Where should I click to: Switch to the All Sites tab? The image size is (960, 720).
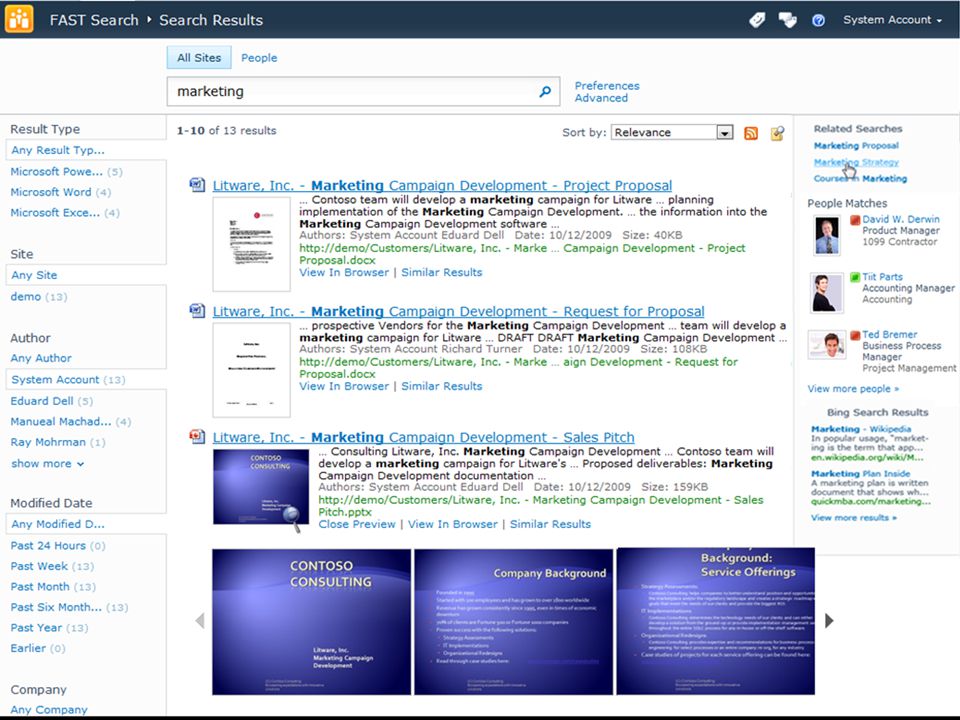click(199, 58)
